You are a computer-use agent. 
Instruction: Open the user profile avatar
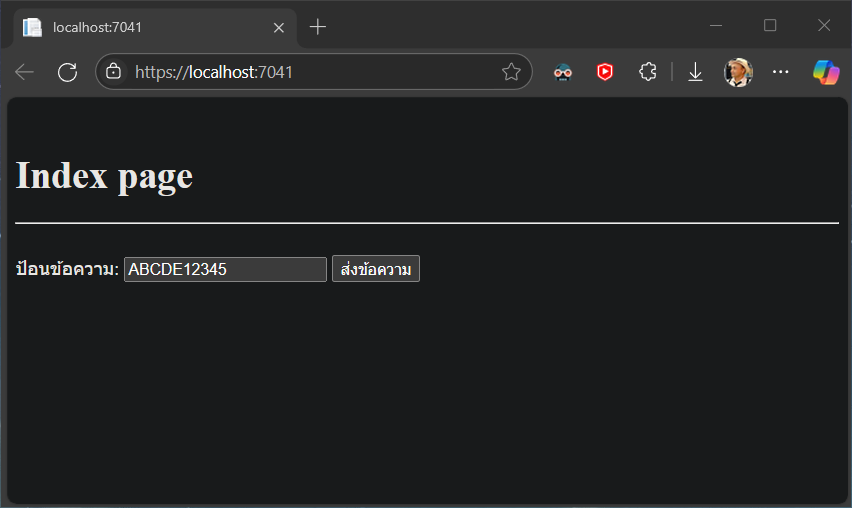pos(738,72)
